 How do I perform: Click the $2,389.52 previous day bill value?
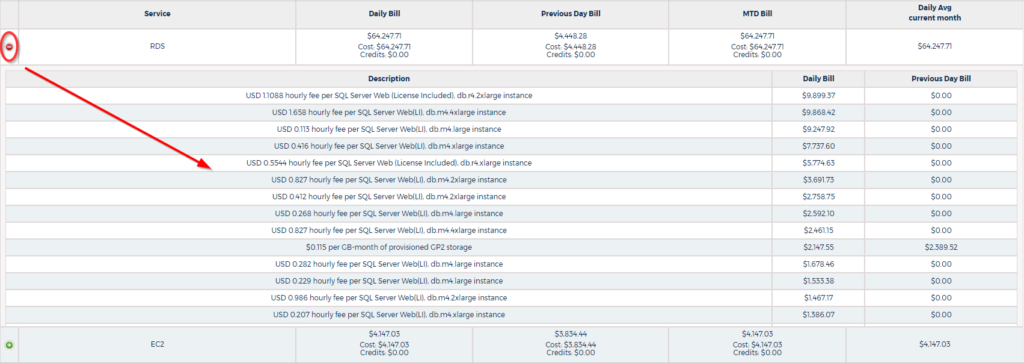click(x=941, y=247)
